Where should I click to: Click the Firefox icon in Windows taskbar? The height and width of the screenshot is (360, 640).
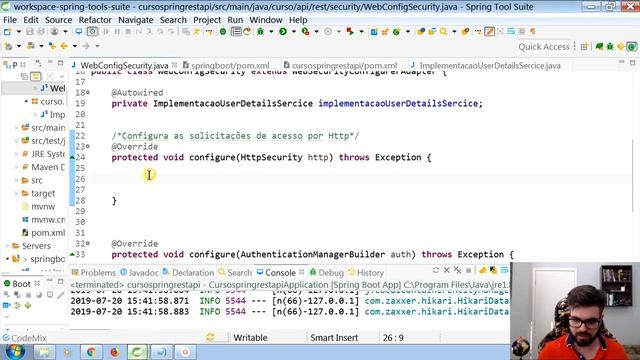pyautogui.click(x=114, y=352)
